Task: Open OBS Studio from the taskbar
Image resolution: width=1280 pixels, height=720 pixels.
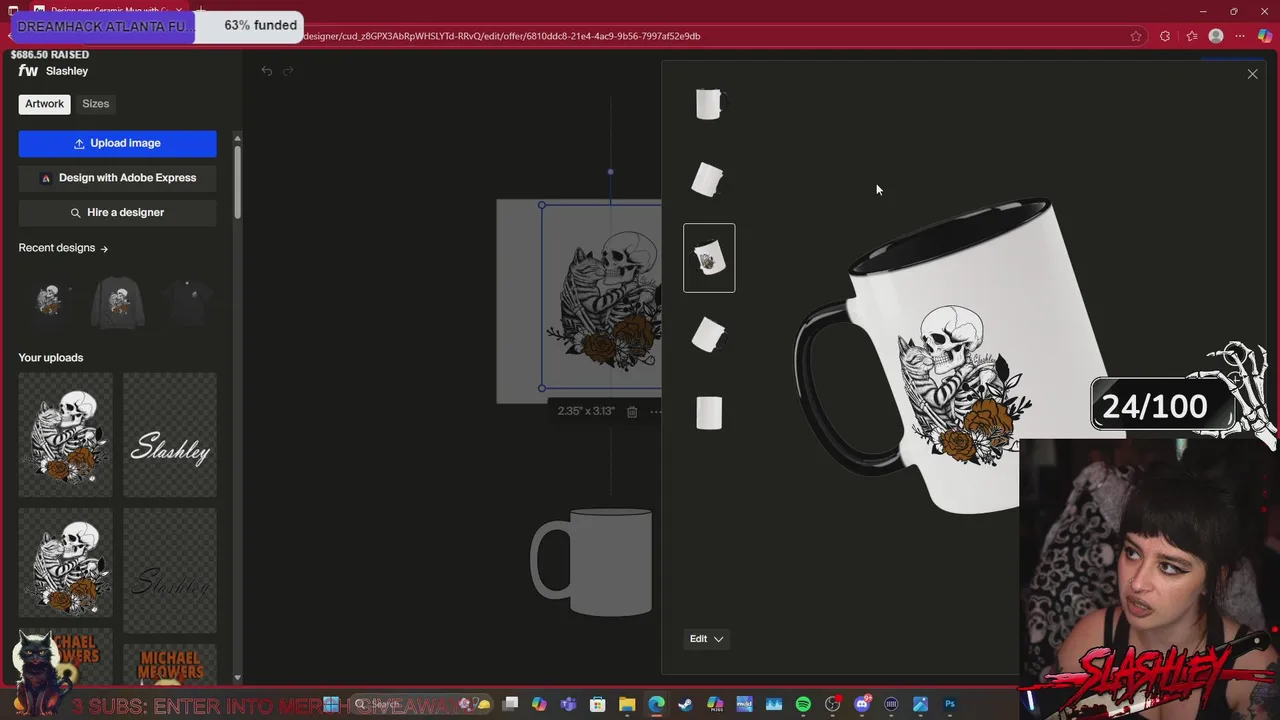Action: tap(832, 704)
